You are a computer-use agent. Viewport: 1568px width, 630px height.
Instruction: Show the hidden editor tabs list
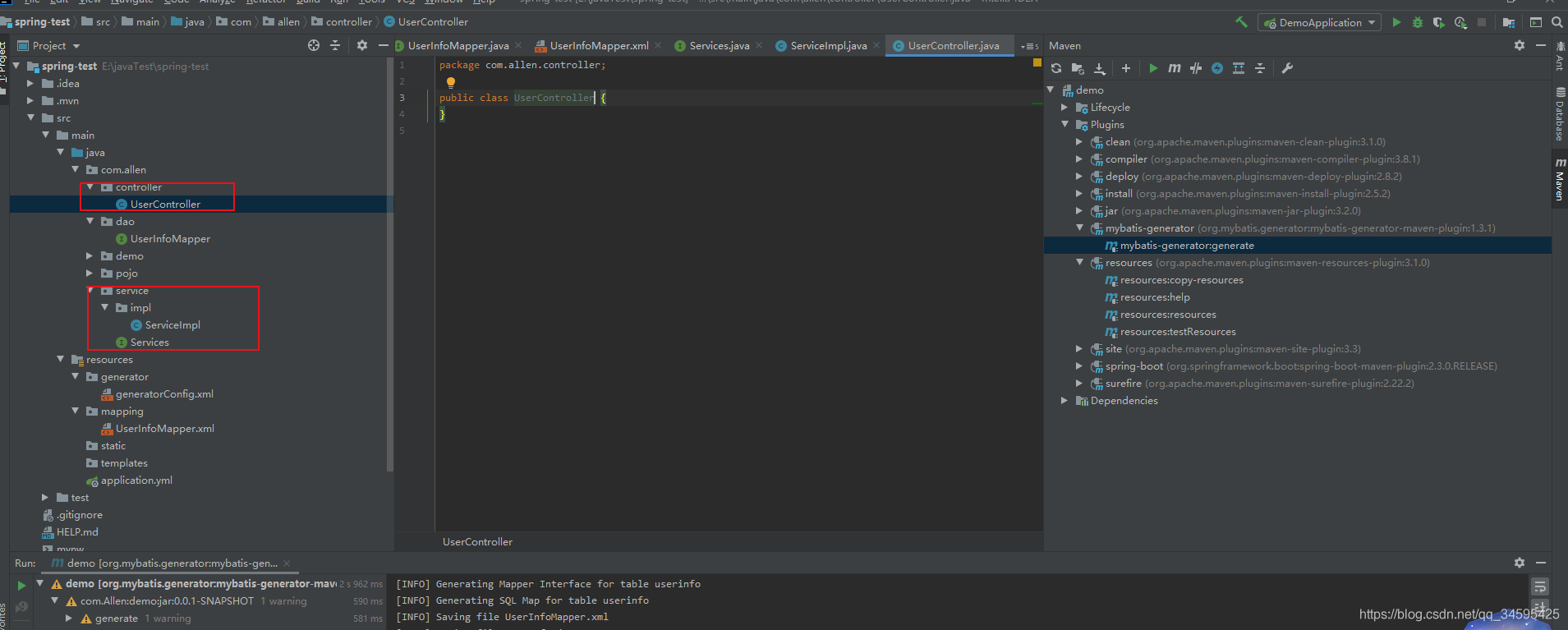pyautogui.click(x=1030, y=46)
